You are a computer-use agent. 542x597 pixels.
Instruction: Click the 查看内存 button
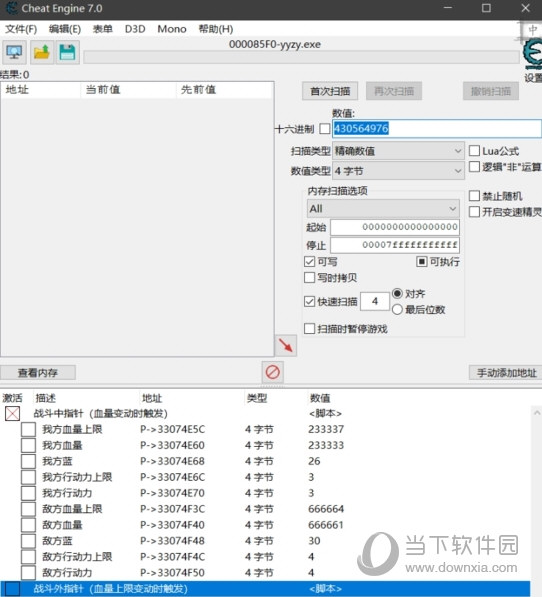38,372
